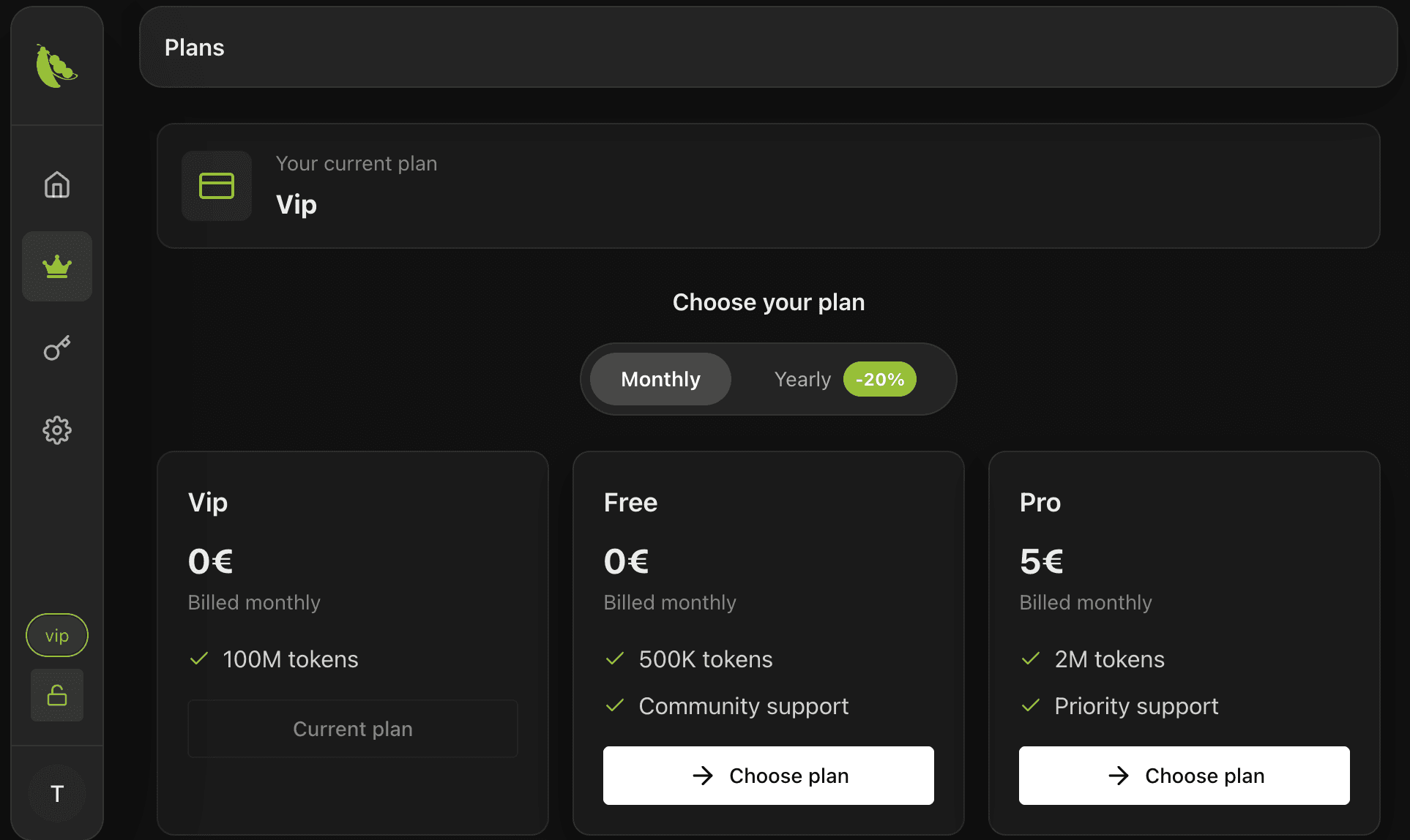
Task: Click the green pea pod logo
Action: (56, 67)
